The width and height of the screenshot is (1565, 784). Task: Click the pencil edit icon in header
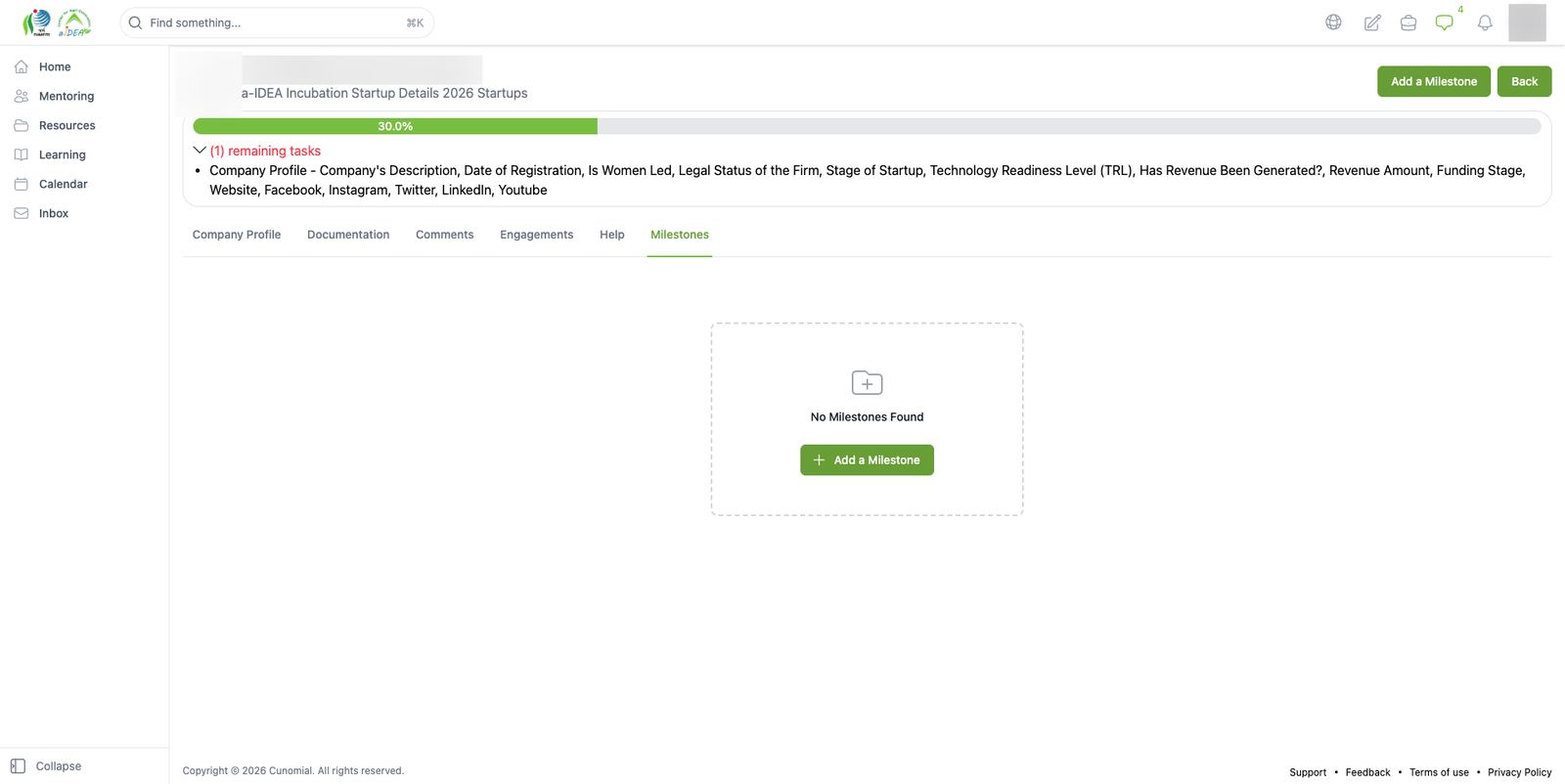click(x=1372, y=22)
